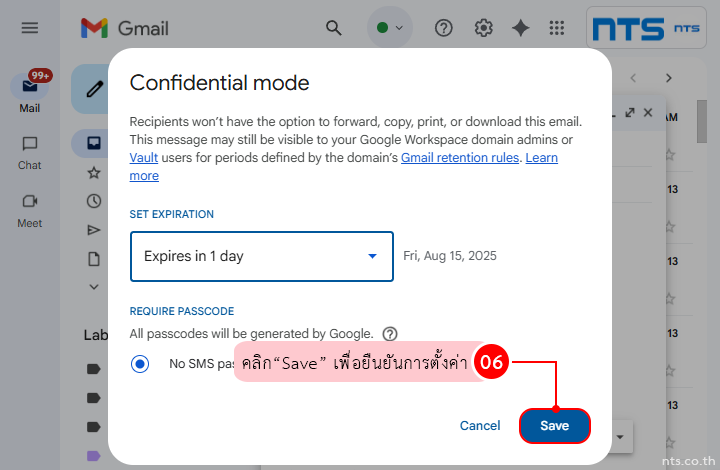The image size is (720, 470).
Task: Click the search magnifier icon
Action: [334, 28]
